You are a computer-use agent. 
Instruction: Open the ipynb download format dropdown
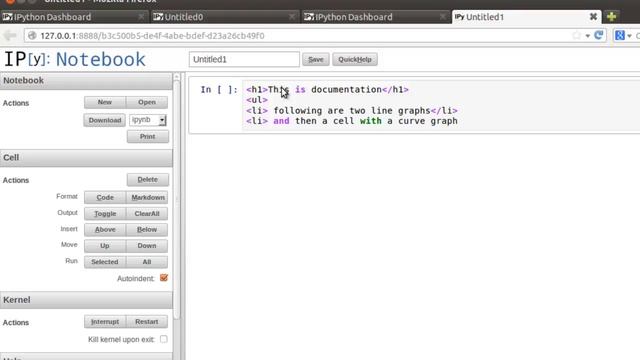tap(148, 120)
